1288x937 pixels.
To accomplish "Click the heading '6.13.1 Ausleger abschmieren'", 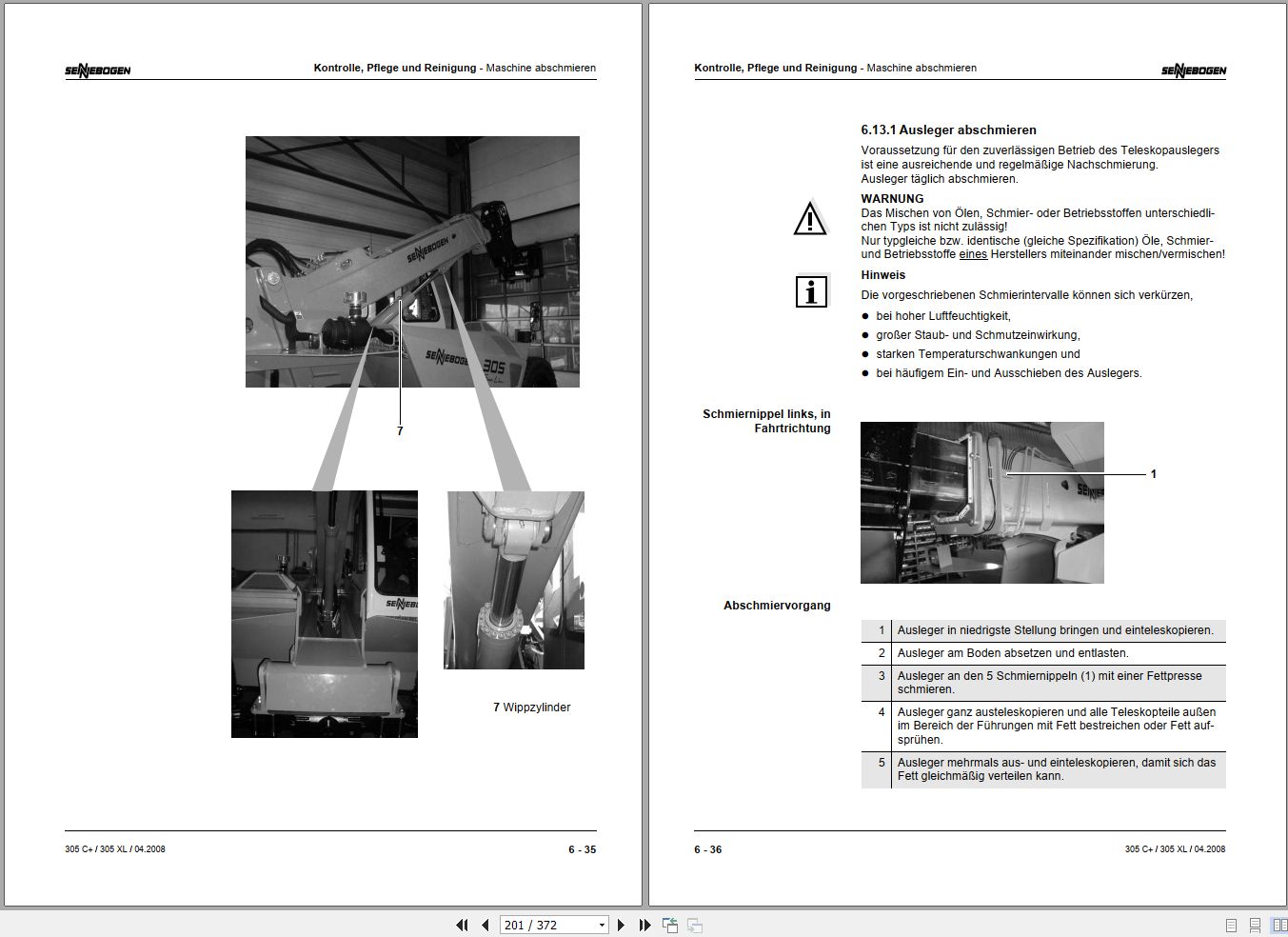I will (x=949, y=130).
